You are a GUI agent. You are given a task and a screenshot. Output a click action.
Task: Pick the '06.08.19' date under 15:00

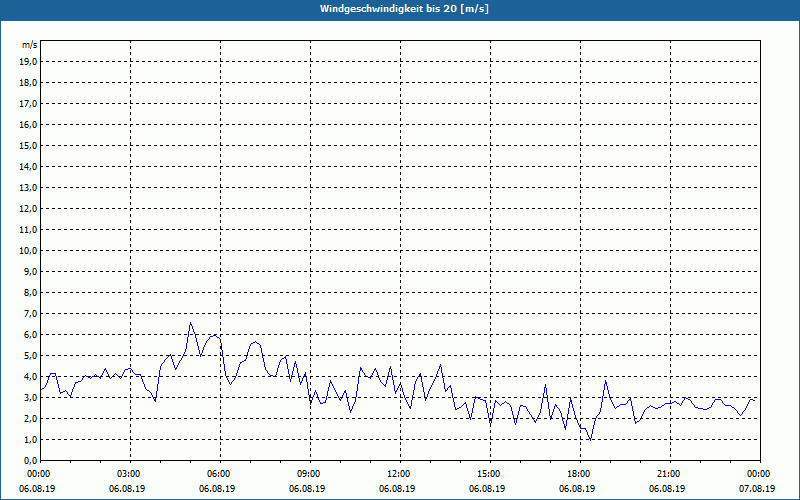click(487, 489)
